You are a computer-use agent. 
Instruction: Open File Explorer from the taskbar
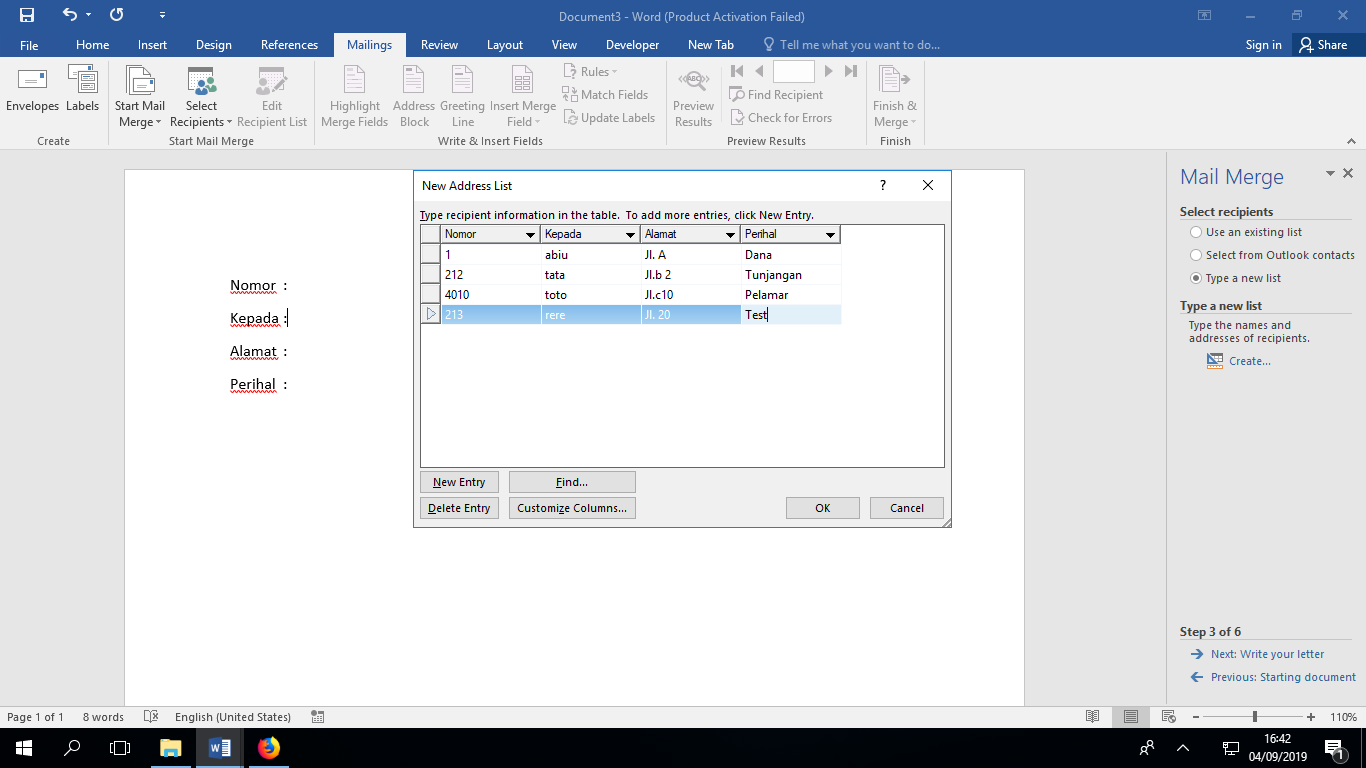click(x=171, y=747)
